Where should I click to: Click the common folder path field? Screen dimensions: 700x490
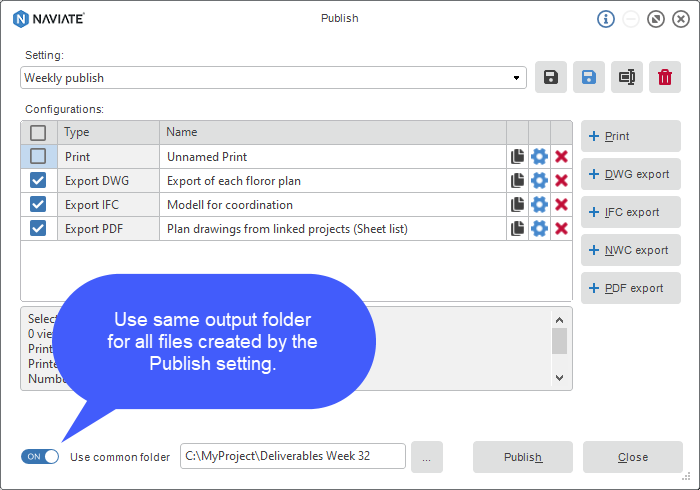click(x=293, y=456)
